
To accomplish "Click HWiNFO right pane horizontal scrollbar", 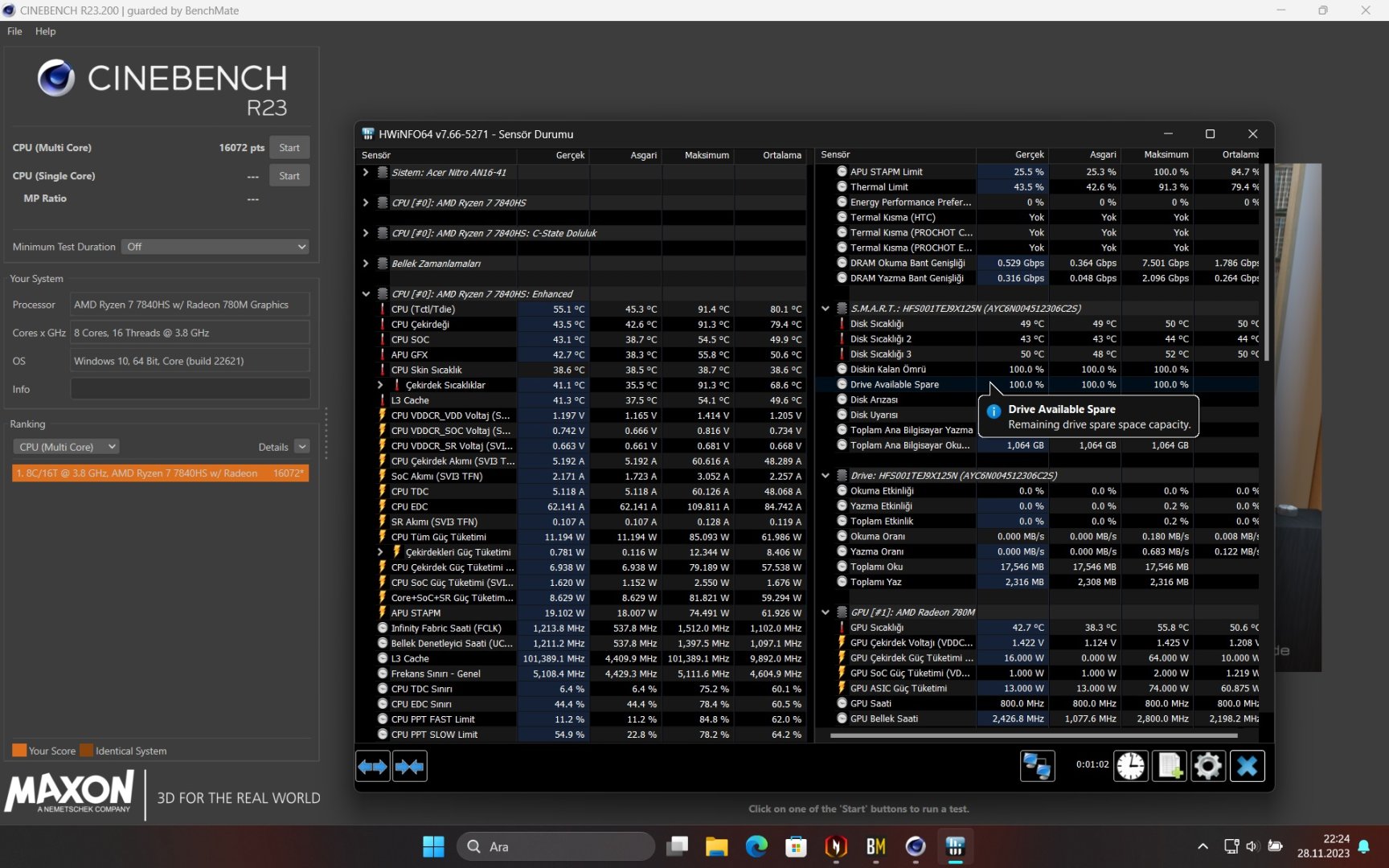I will pyautogui.click(x=1034, y=735).
